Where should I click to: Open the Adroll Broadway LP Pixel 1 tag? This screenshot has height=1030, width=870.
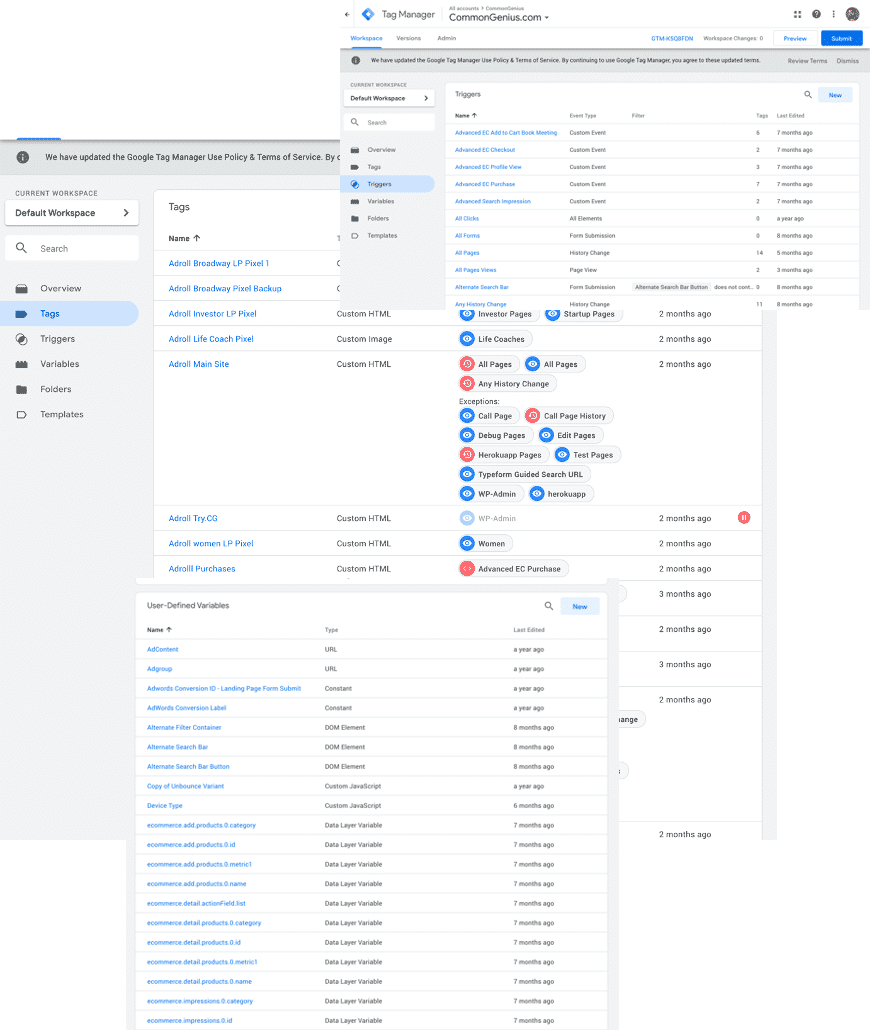point(219,263)
